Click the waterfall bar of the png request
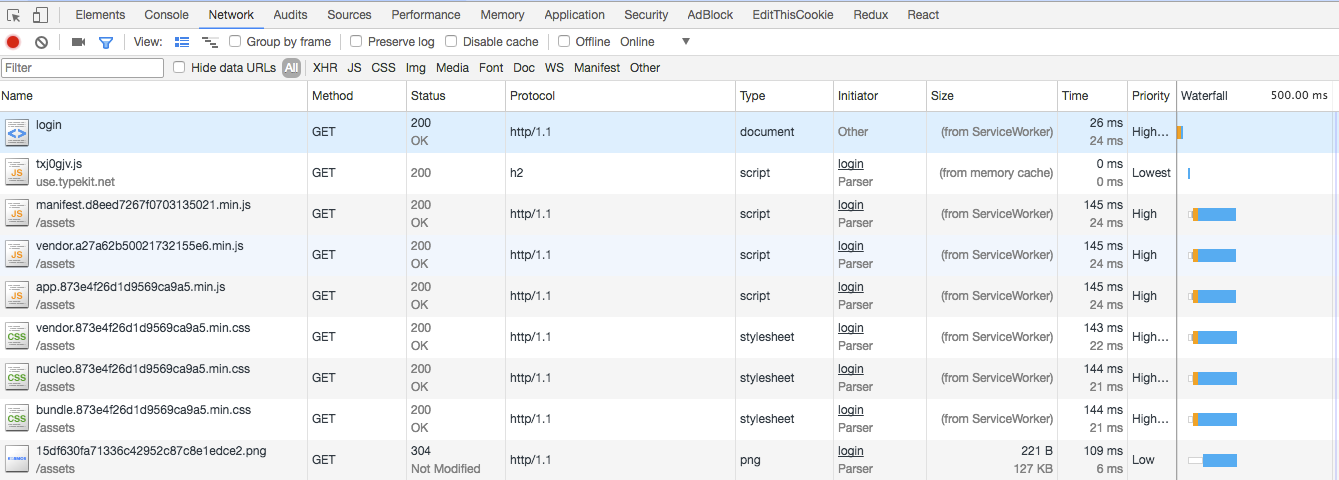This screenshot has height=480, width=1339. (1212, 460)
